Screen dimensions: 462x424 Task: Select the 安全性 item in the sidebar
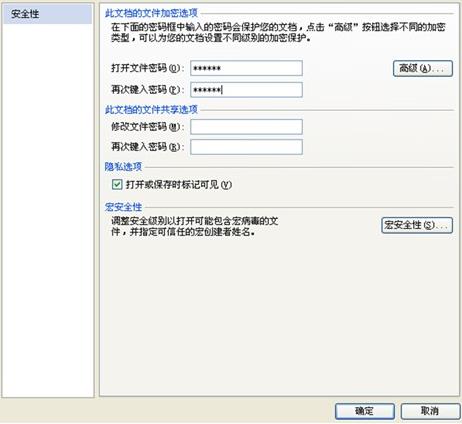(x=47, y=14)
